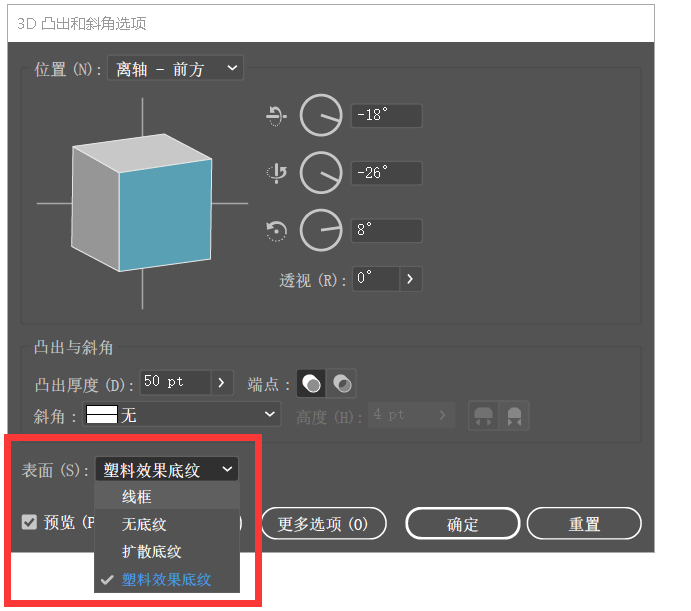Viewport: 691px width, 611px height.
Task: Click the bevel shape preview swatch
Action: tap(102, 414)
